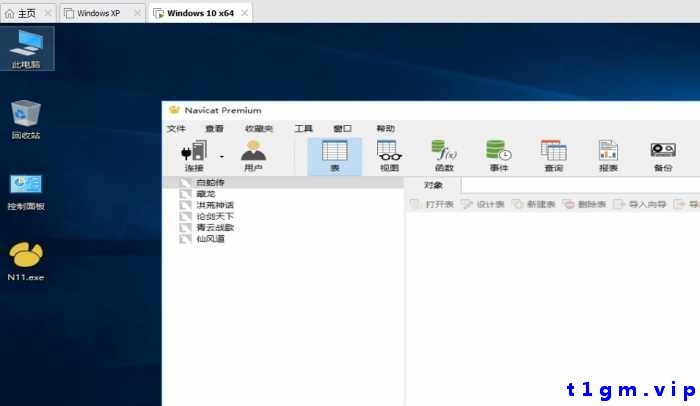Open the 收藏夹 favorites menu

click(x=258, y=129)
